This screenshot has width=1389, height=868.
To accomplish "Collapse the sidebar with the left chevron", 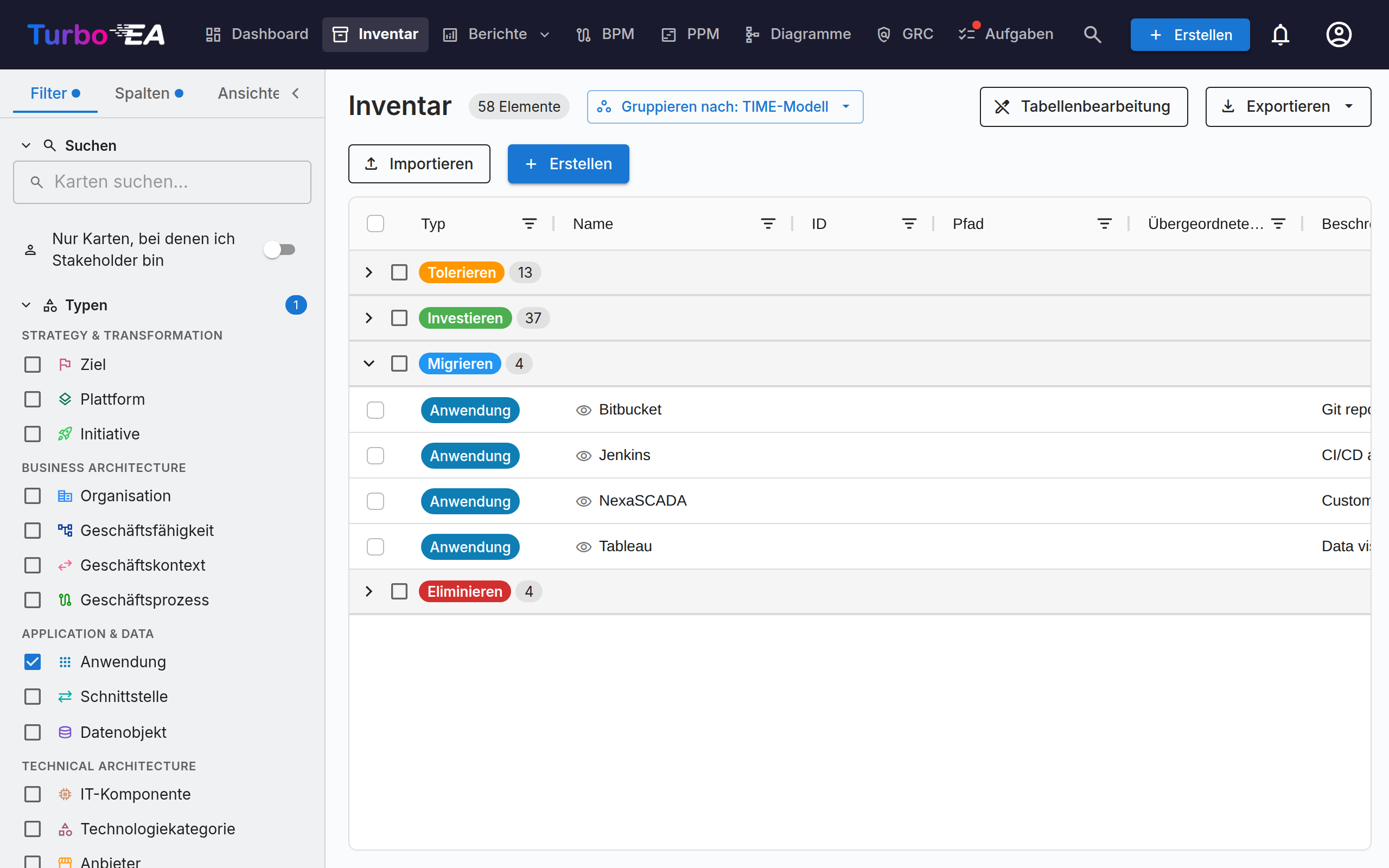I will pos(296,93).
